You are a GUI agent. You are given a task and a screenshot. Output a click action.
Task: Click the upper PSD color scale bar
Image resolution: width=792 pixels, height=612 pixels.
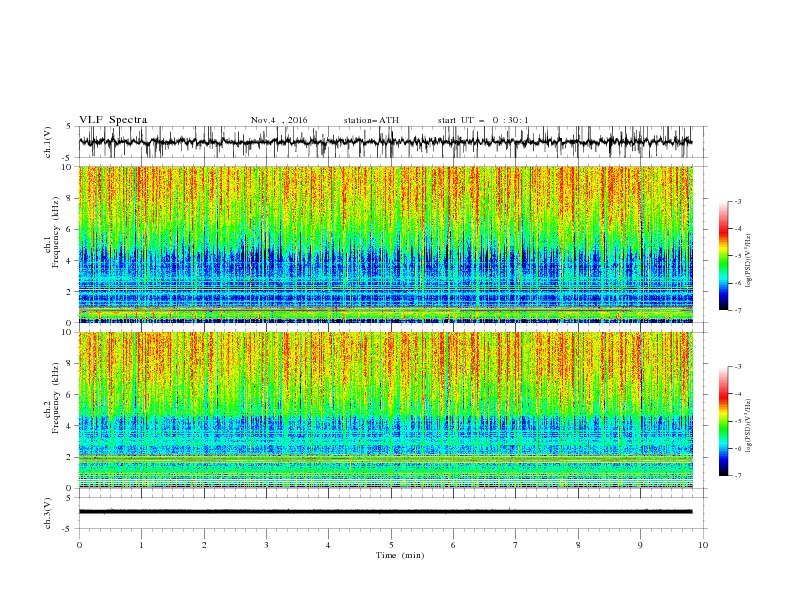coord(724,255)
